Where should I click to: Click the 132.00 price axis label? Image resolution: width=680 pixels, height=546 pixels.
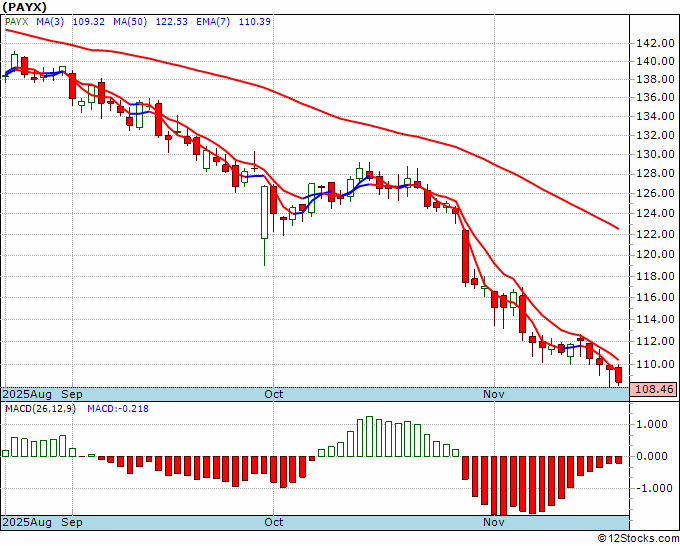click(655, 135)
